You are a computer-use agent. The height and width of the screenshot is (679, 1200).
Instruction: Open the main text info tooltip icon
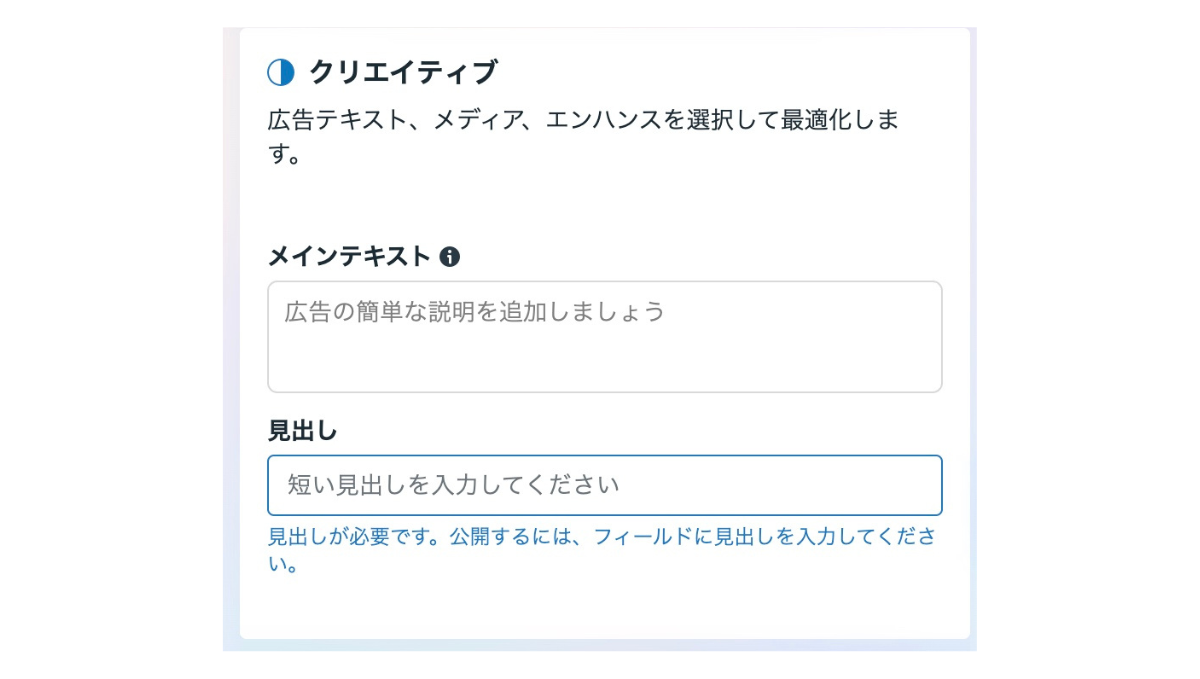click(450, 257)
